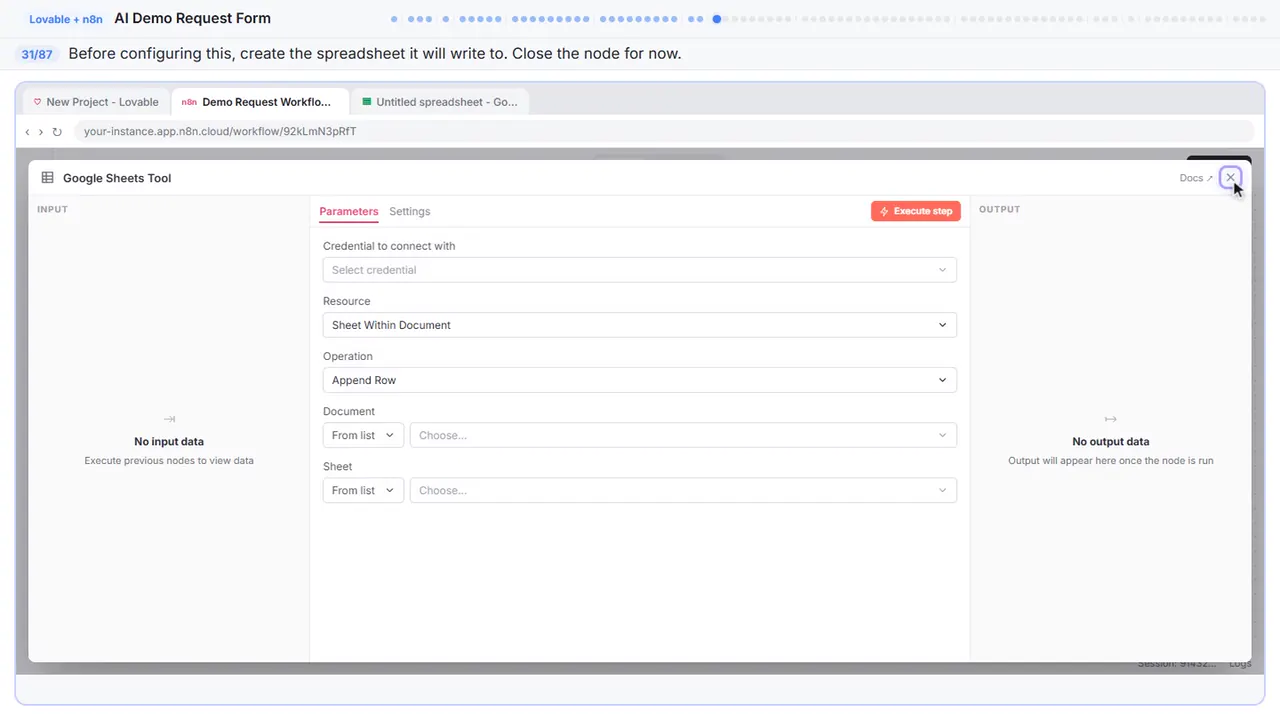Click the 31/87 step counter badge
The image size is (1280, 720).
coord(37,54)
